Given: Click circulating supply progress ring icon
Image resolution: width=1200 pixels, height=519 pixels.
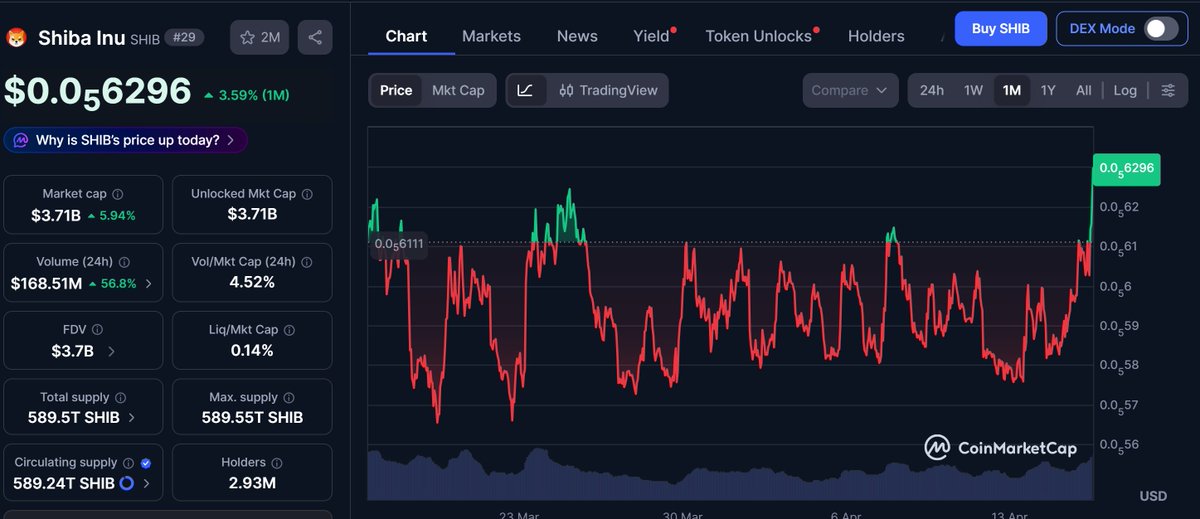Looking at the screenshot, I should click(x=127, y=484).
